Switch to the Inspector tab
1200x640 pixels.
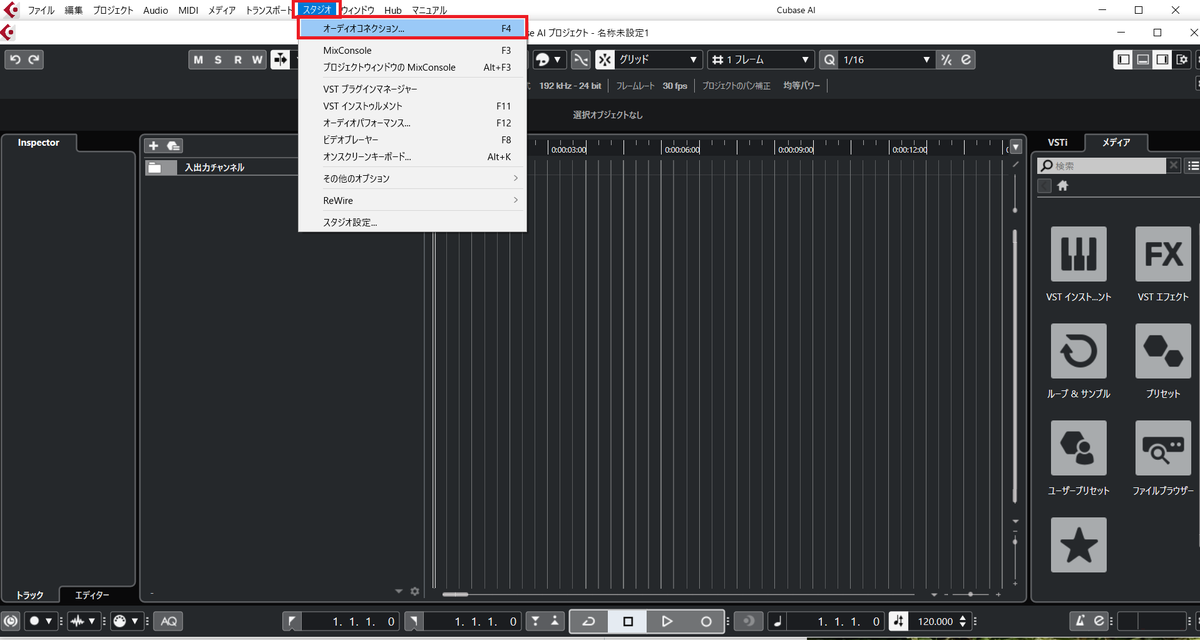click(x=39, y=142)
